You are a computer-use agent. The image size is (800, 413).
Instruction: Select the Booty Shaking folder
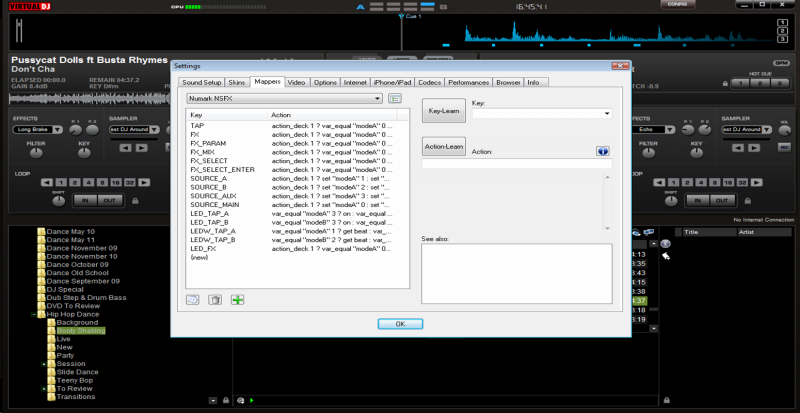pyautogui.click(x=81, y=331)
